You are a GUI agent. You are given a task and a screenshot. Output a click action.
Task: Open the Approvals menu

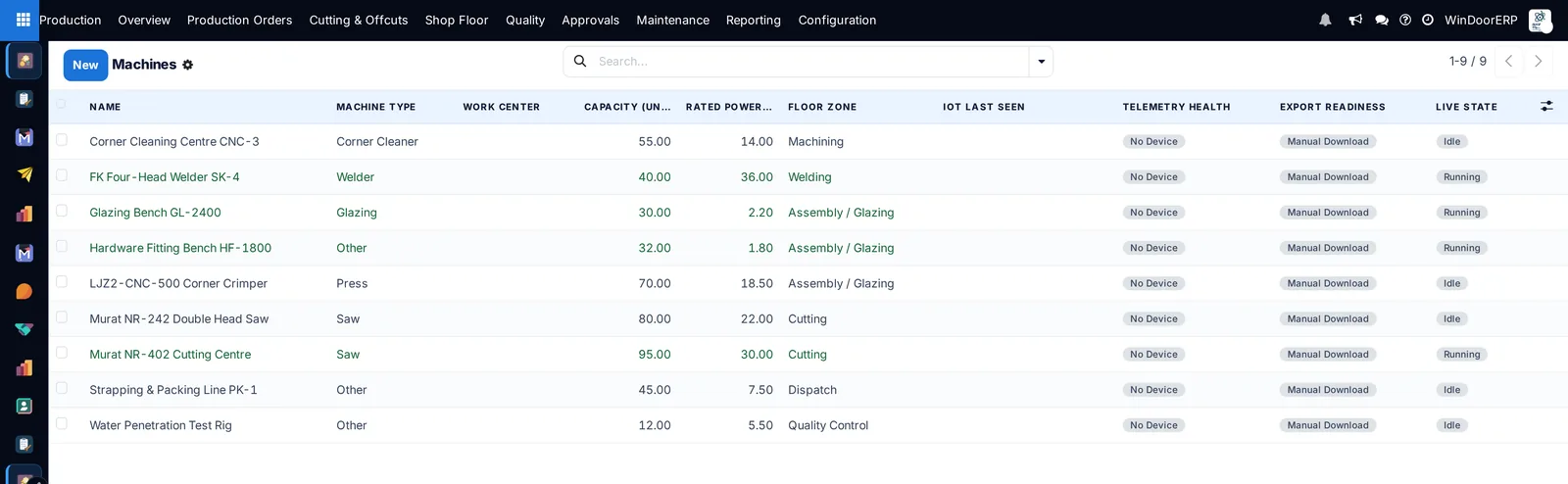click(590, 20)
